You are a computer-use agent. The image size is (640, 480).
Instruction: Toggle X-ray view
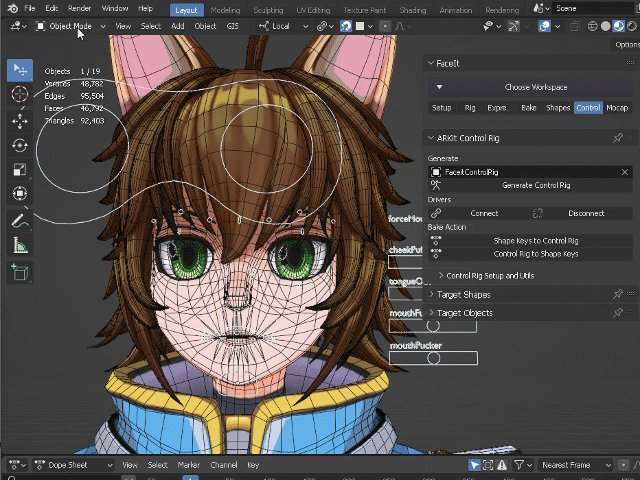575,26
